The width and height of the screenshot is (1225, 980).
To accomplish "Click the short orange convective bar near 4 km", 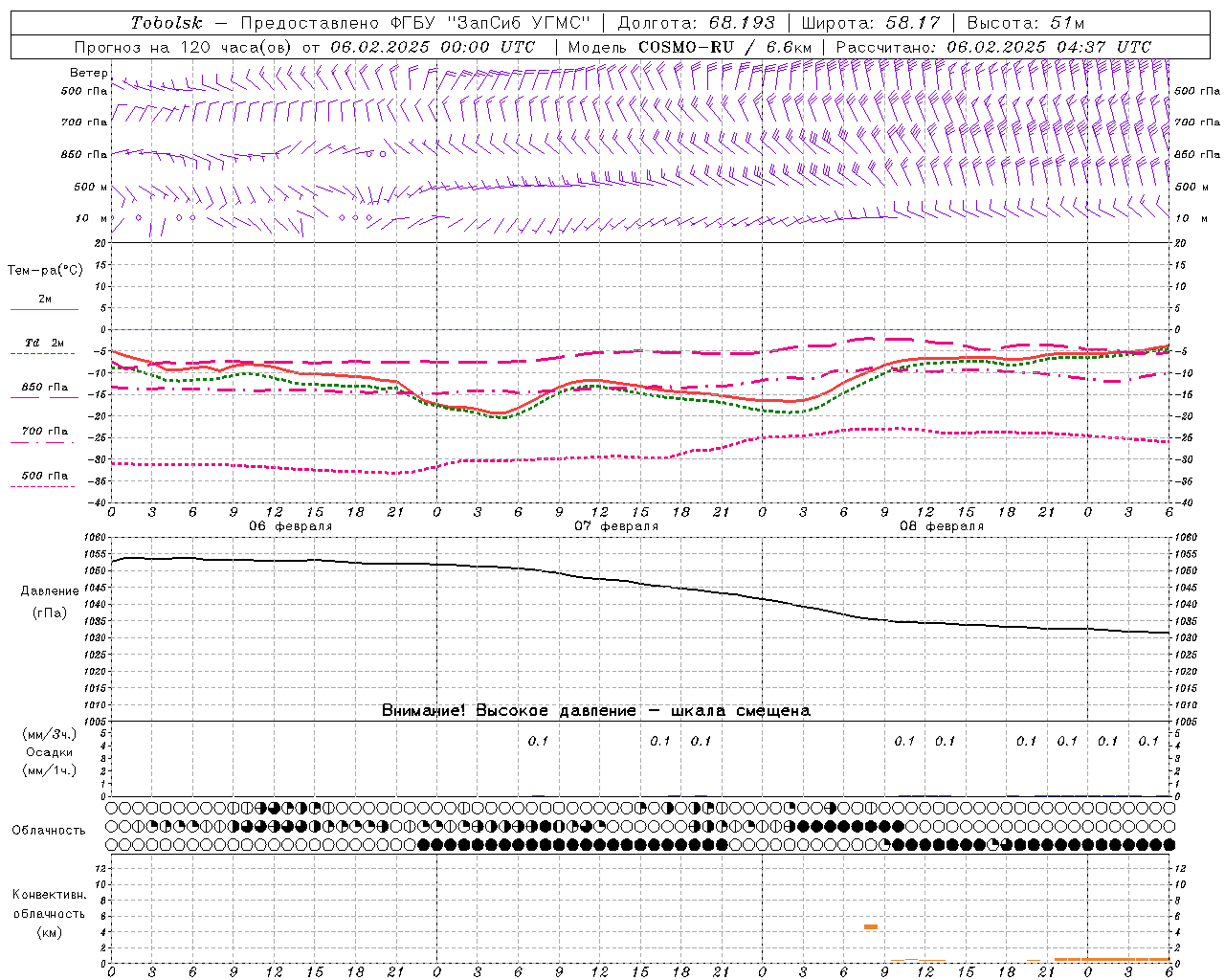I will pyautogui.click(x=870, y=926).
